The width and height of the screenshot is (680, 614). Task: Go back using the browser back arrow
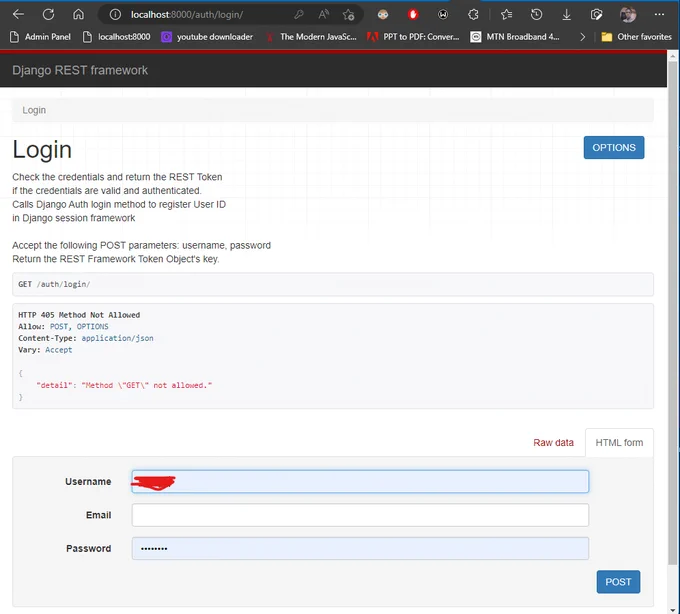pos(18,14)
